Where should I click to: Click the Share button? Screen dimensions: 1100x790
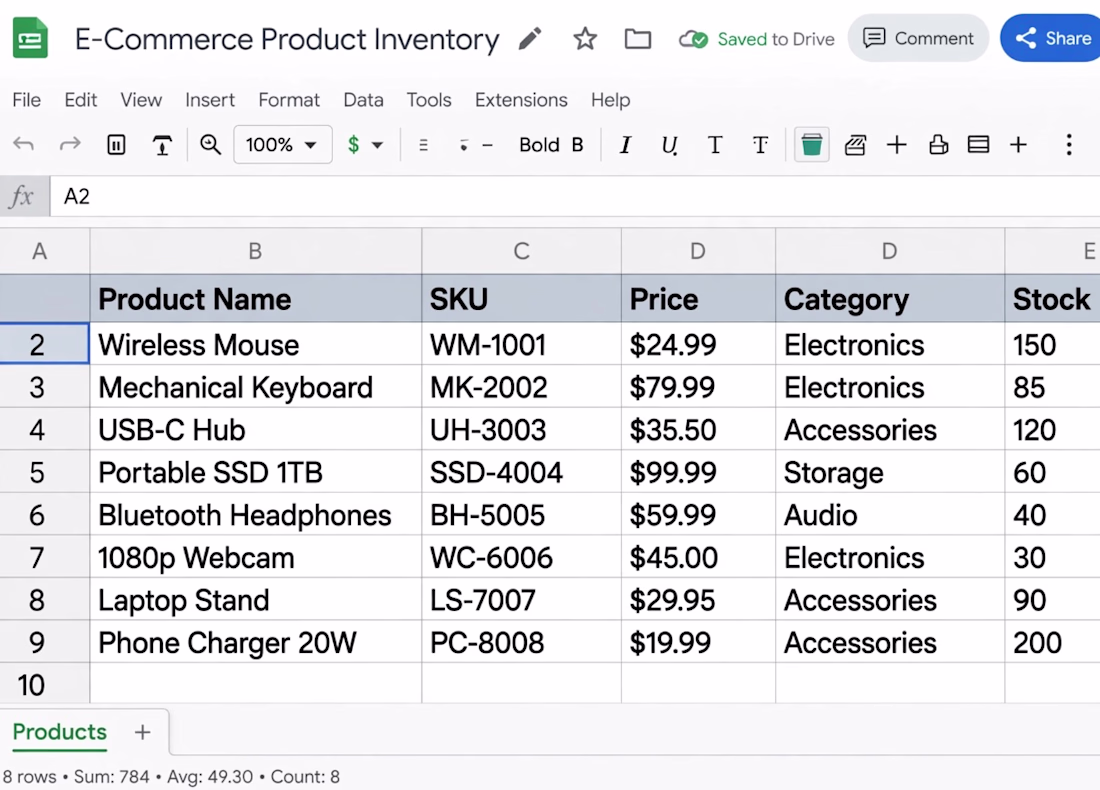pos(1050,38)
